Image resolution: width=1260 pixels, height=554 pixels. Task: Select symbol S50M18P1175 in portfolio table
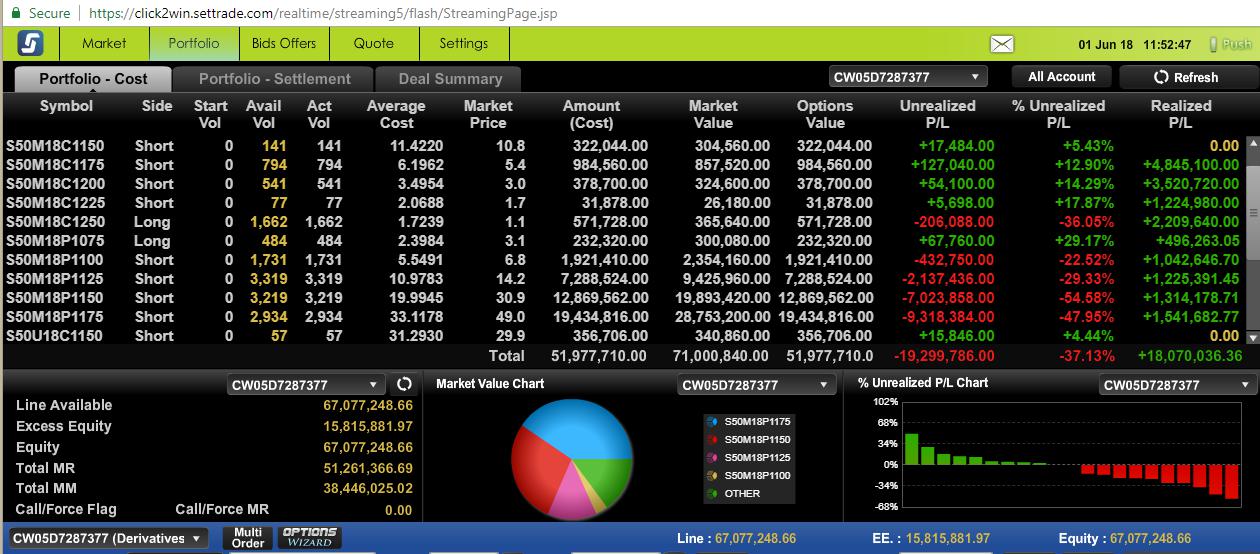click(x=54, y=317)
